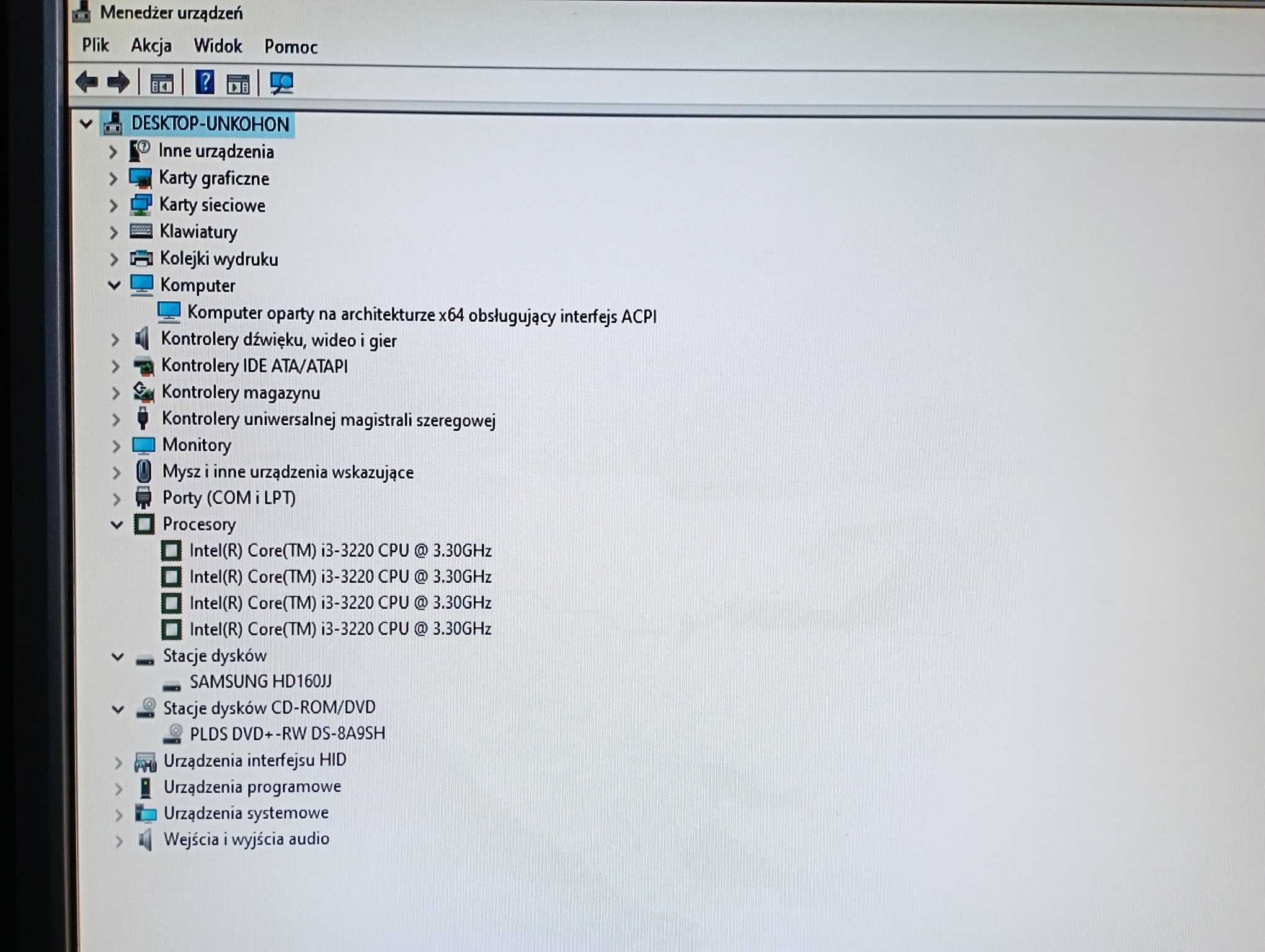Screen dimensions: 1265x952
Task: Collapse Procesory section
Action: coord(117,524)
